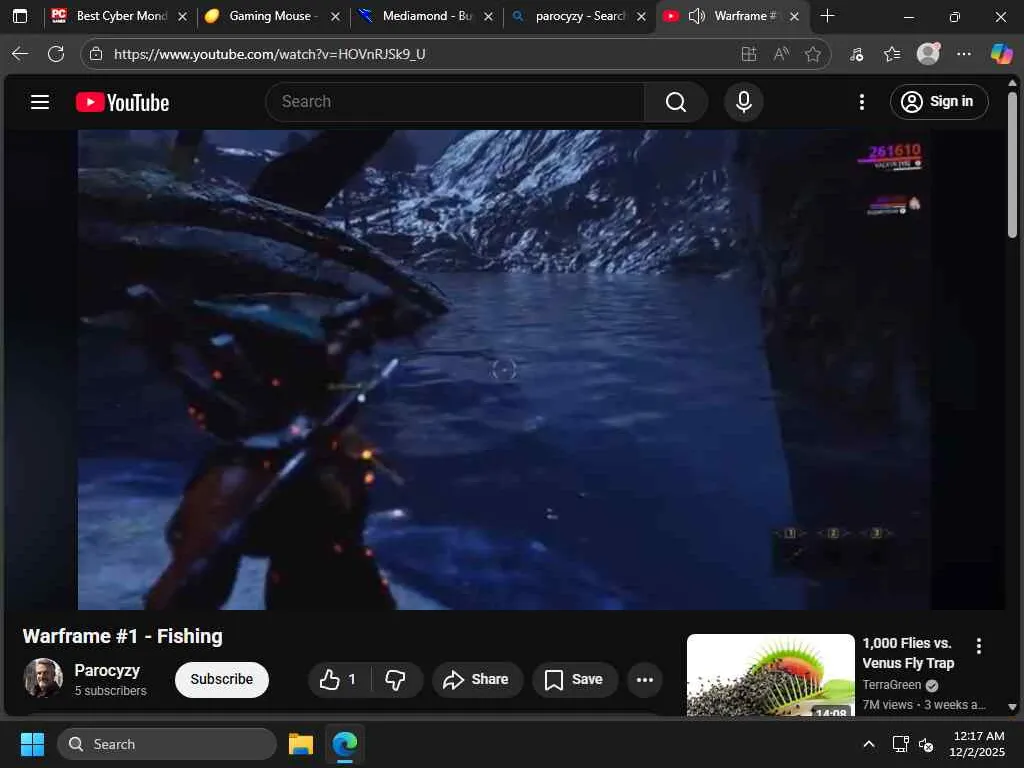This screenshot has height=768, width=1024.
Task: Mute the Warframe tab via speaker icon
Action: coord(696,16)
